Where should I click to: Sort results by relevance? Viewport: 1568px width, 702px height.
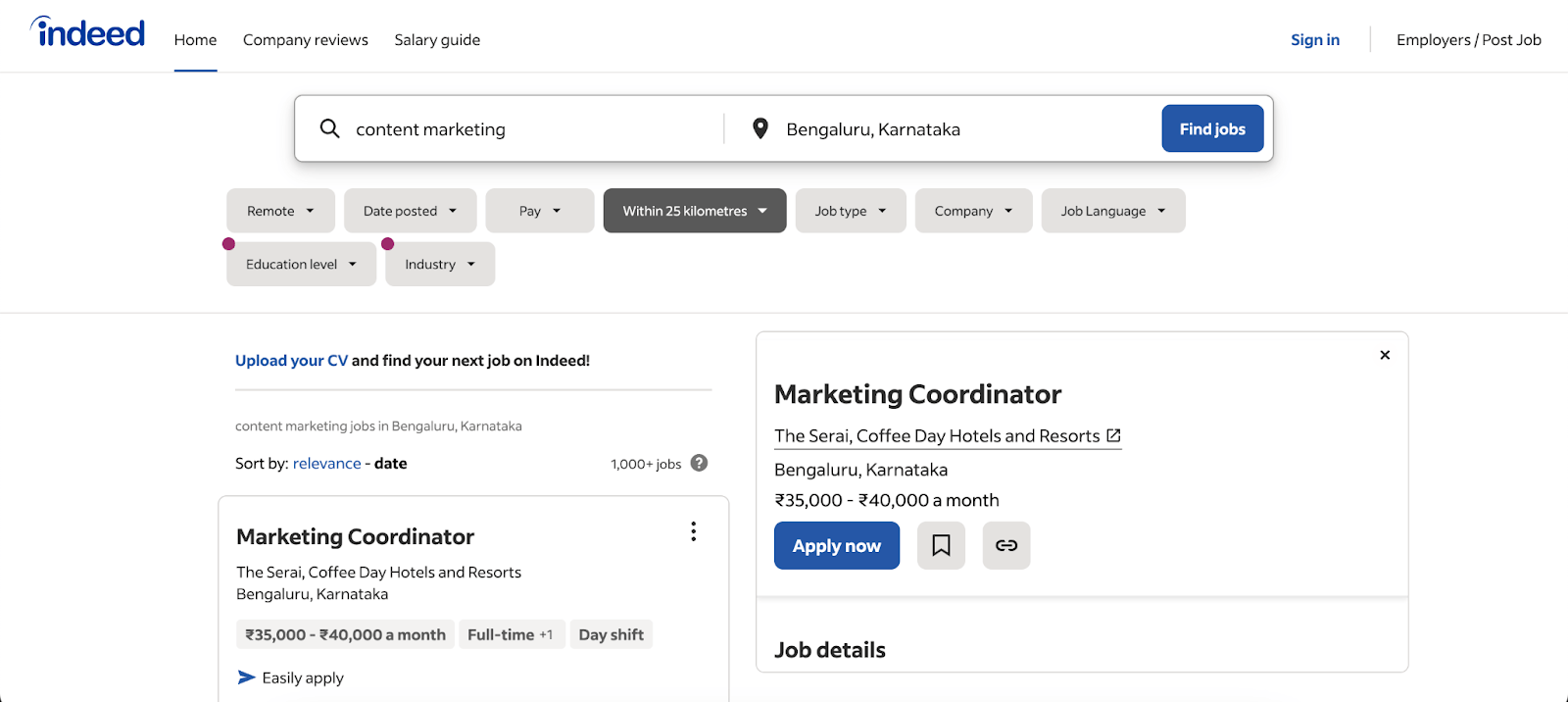click(326, 463)
